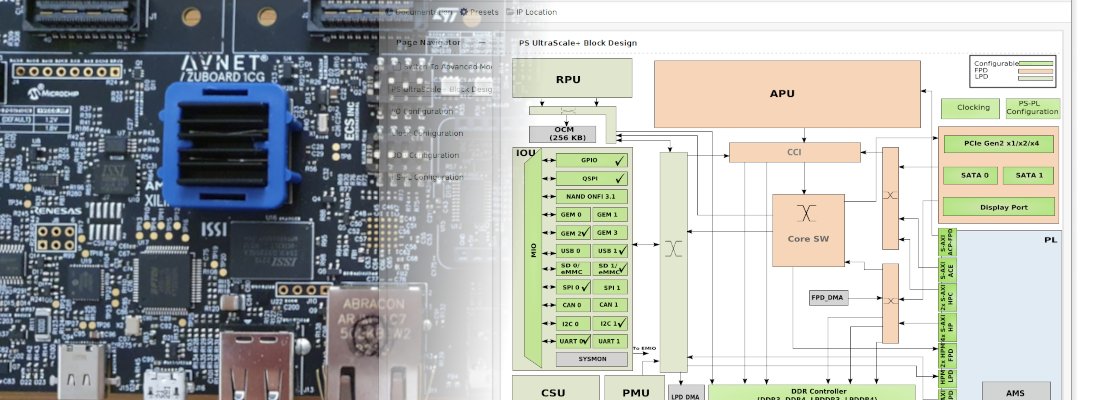Click the QSPI peripheral block
This screenshot has width=1100, height=400.
(x=591, y=179)
